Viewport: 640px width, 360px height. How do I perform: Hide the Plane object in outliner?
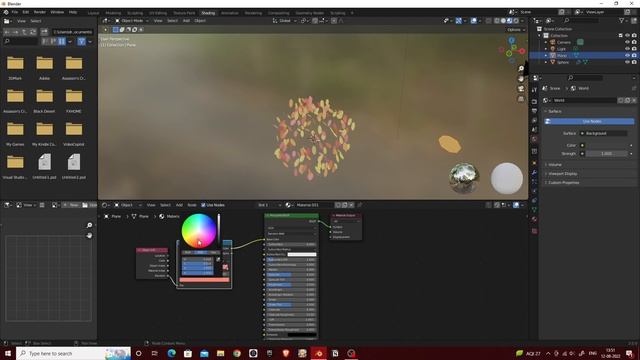(627, 55)
